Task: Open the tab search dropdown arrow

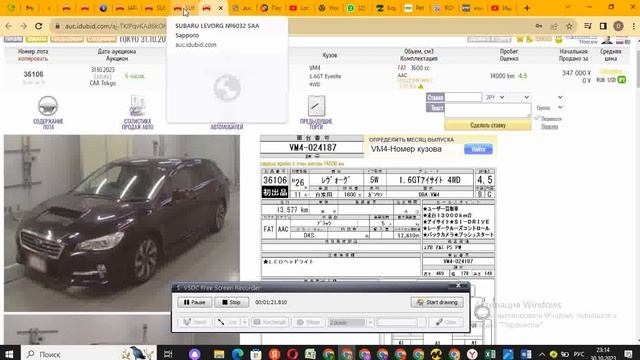Action: (568, 7)
